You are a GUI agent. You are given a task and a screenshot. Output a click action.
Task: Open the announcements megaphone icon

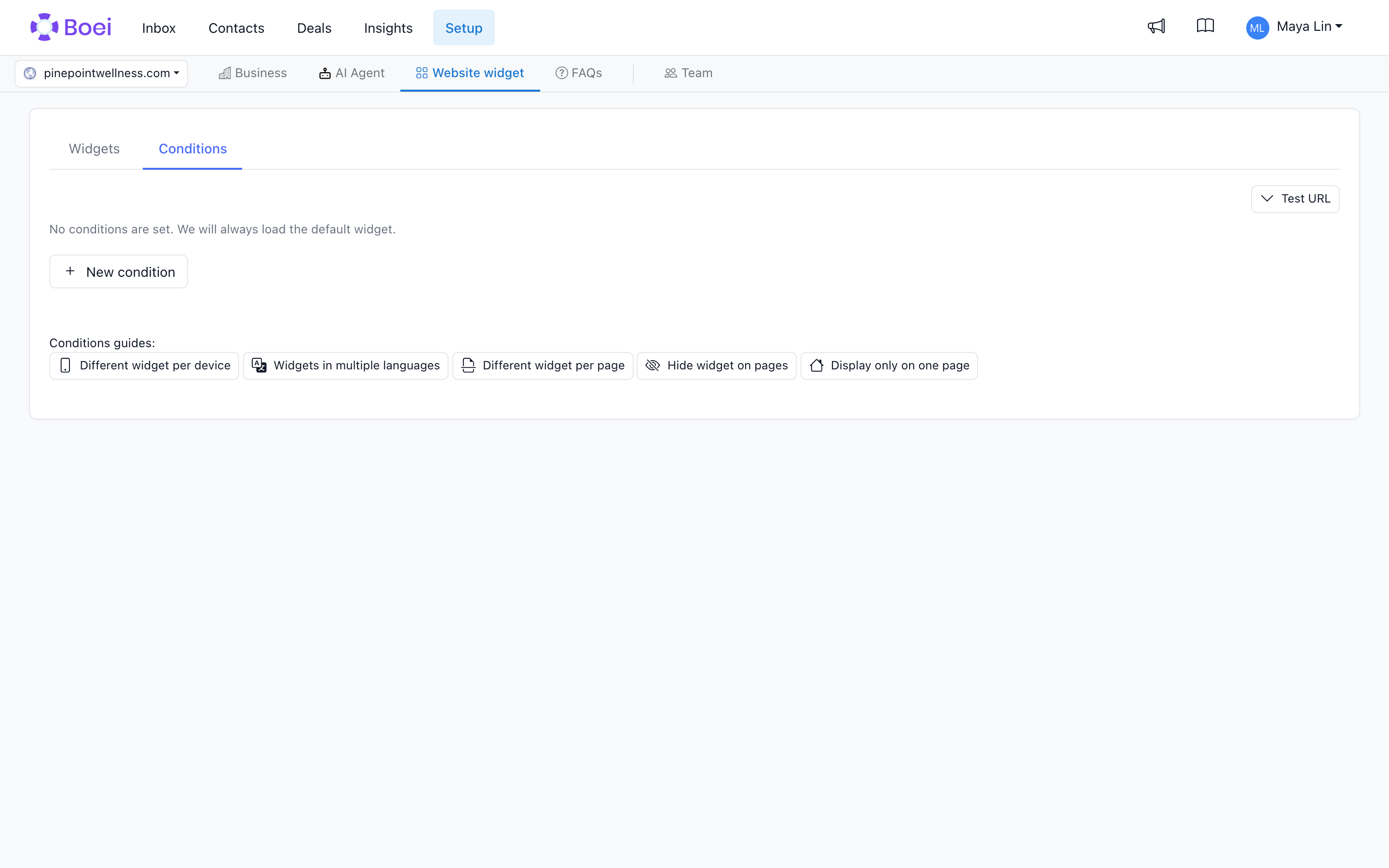click(1156, 27)
